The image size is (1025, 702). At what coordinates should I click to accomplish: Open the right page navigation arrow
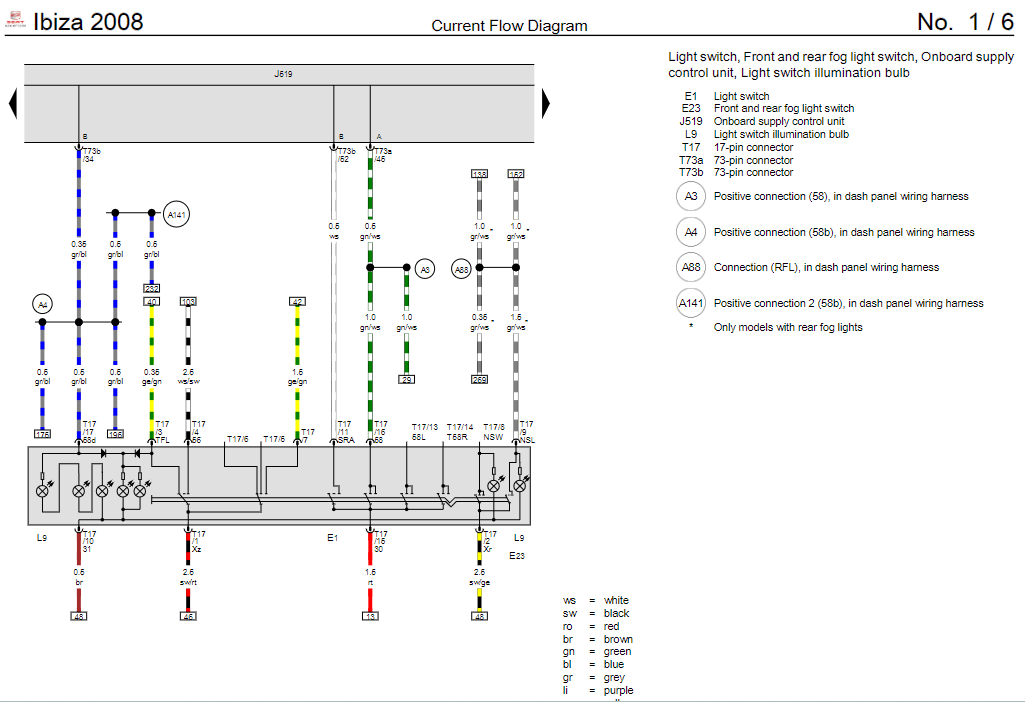tap(543, 103)
